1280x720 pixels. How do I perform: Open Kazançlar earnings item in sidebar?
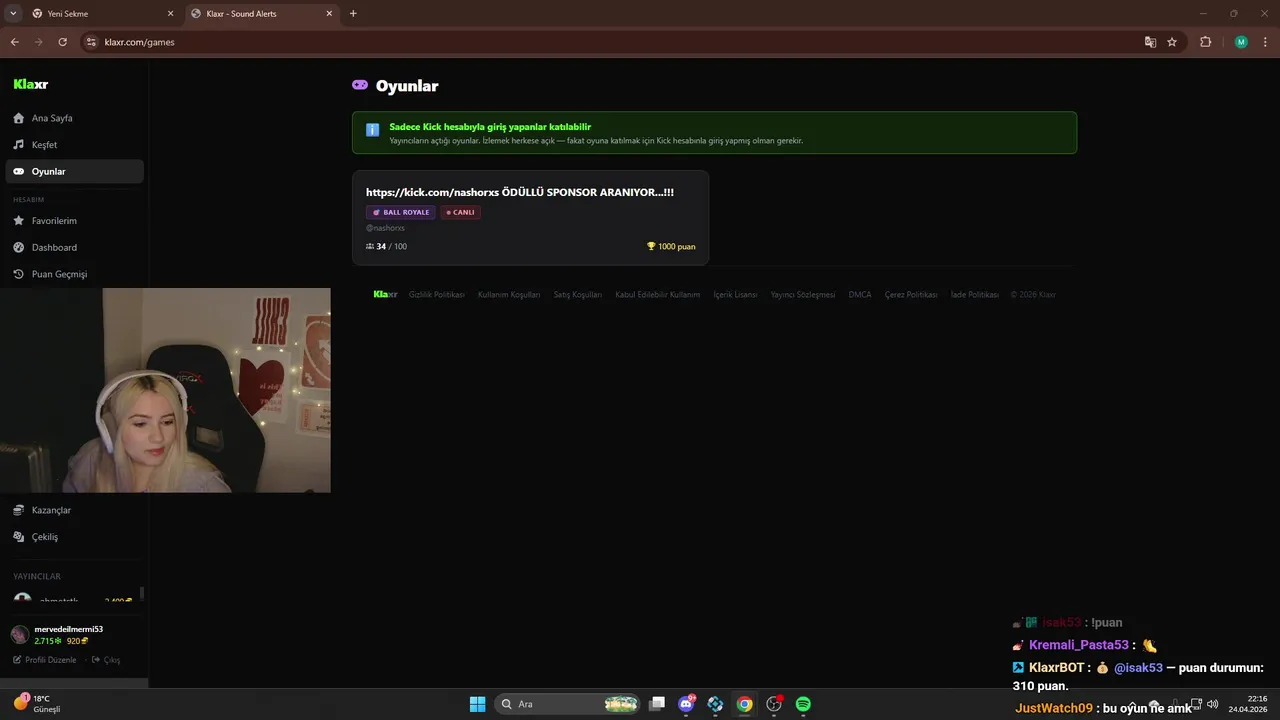coord(74,510)
